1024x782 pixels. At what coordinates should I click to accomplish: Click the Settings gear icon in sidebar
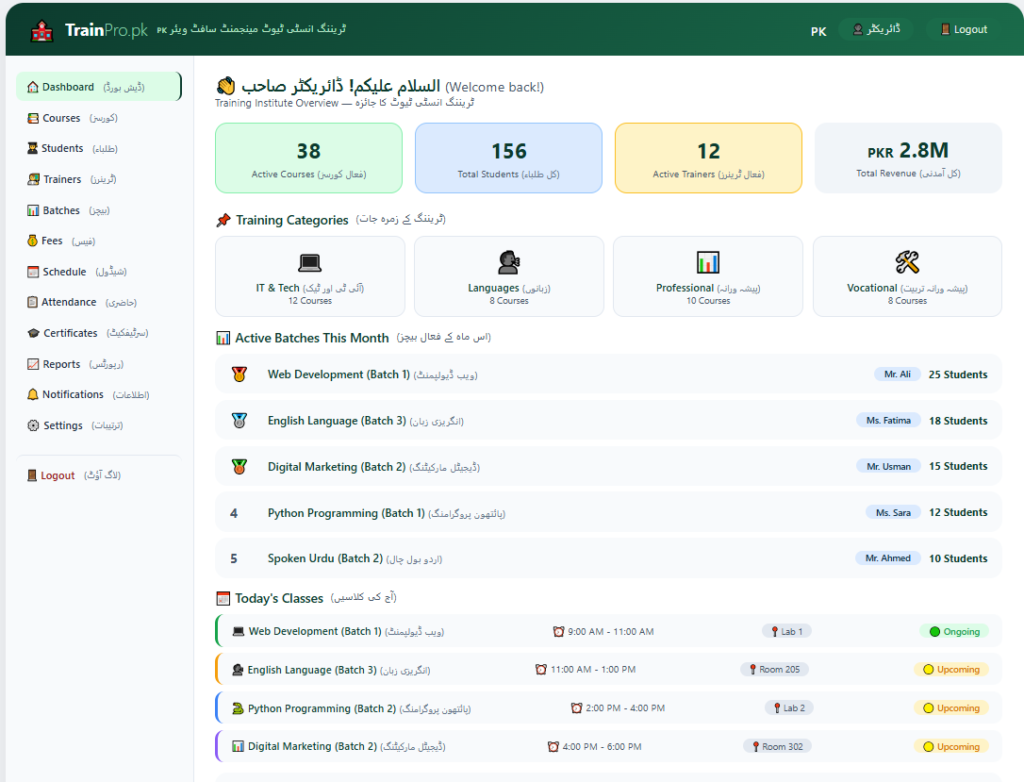coord(33,425)
